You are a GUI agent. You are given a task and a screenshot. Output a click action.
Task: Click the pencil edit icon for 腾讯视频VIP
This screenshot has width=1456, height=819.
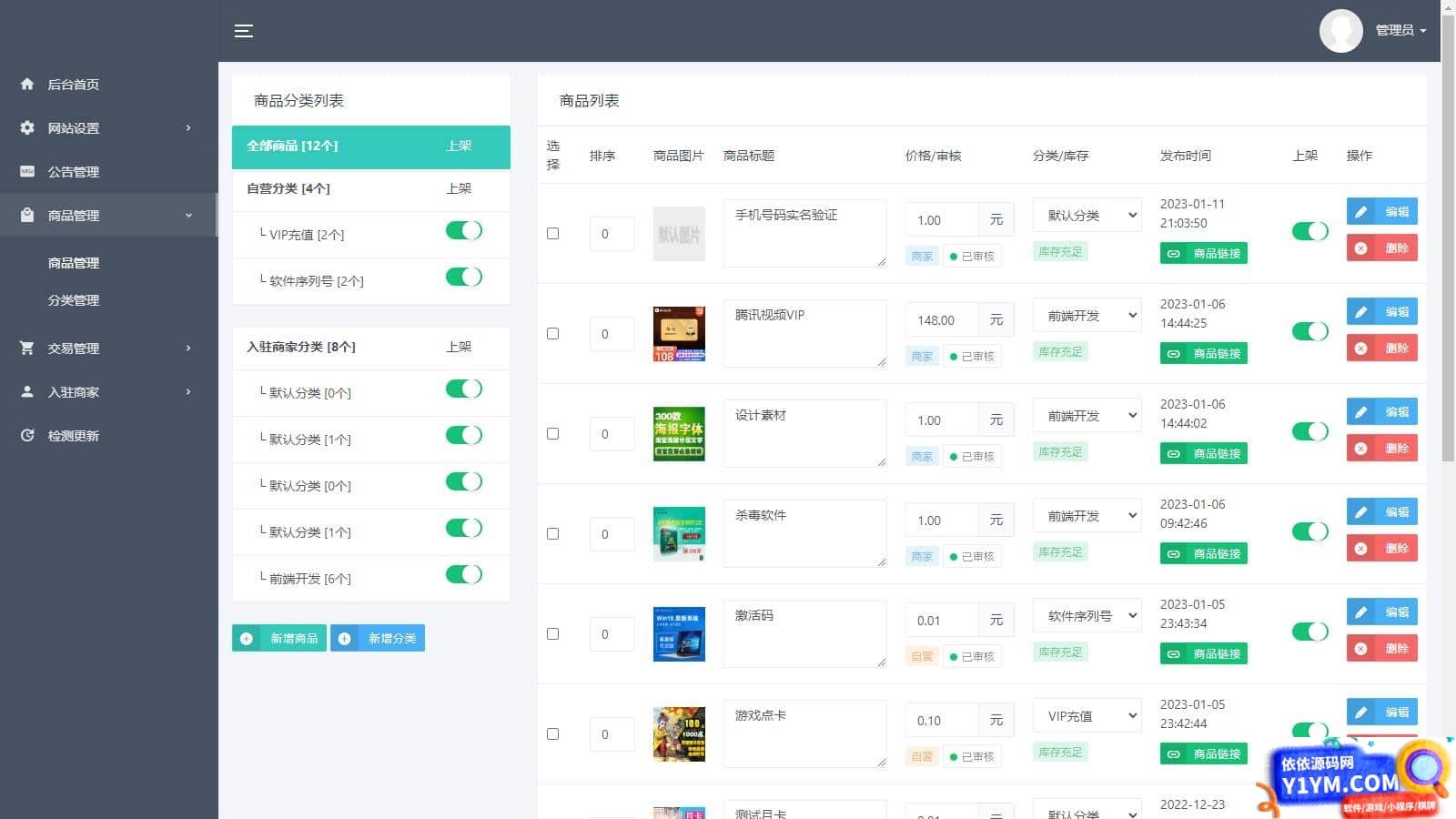point(1360,311)
